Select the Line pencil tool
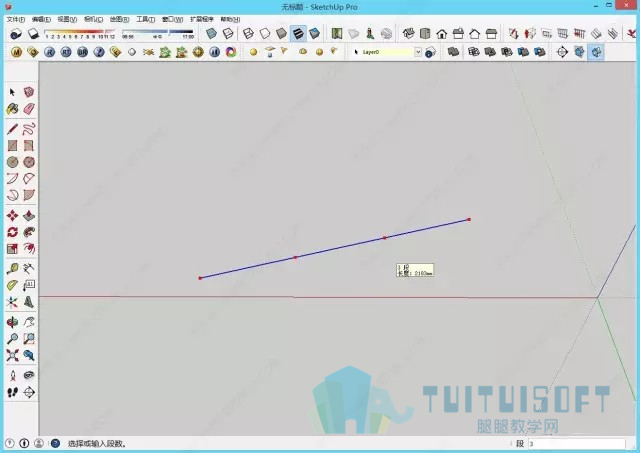Screen dimensions: 640x453 (12, 129)
